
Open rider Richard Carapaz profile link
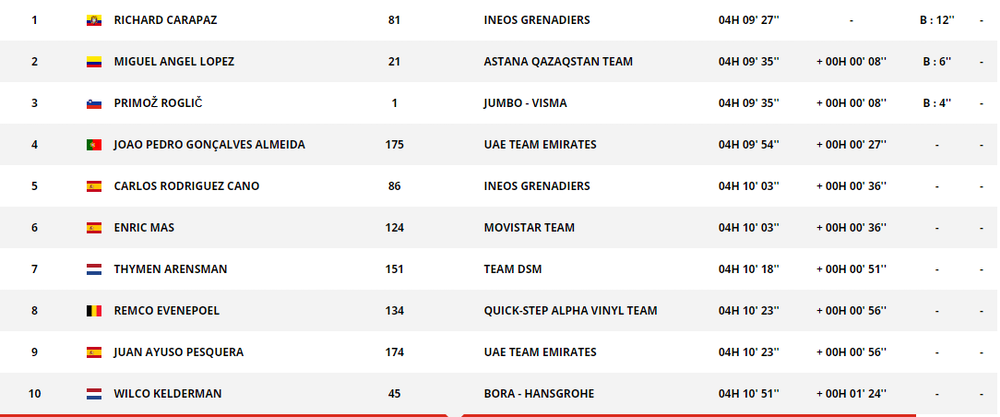165,20
